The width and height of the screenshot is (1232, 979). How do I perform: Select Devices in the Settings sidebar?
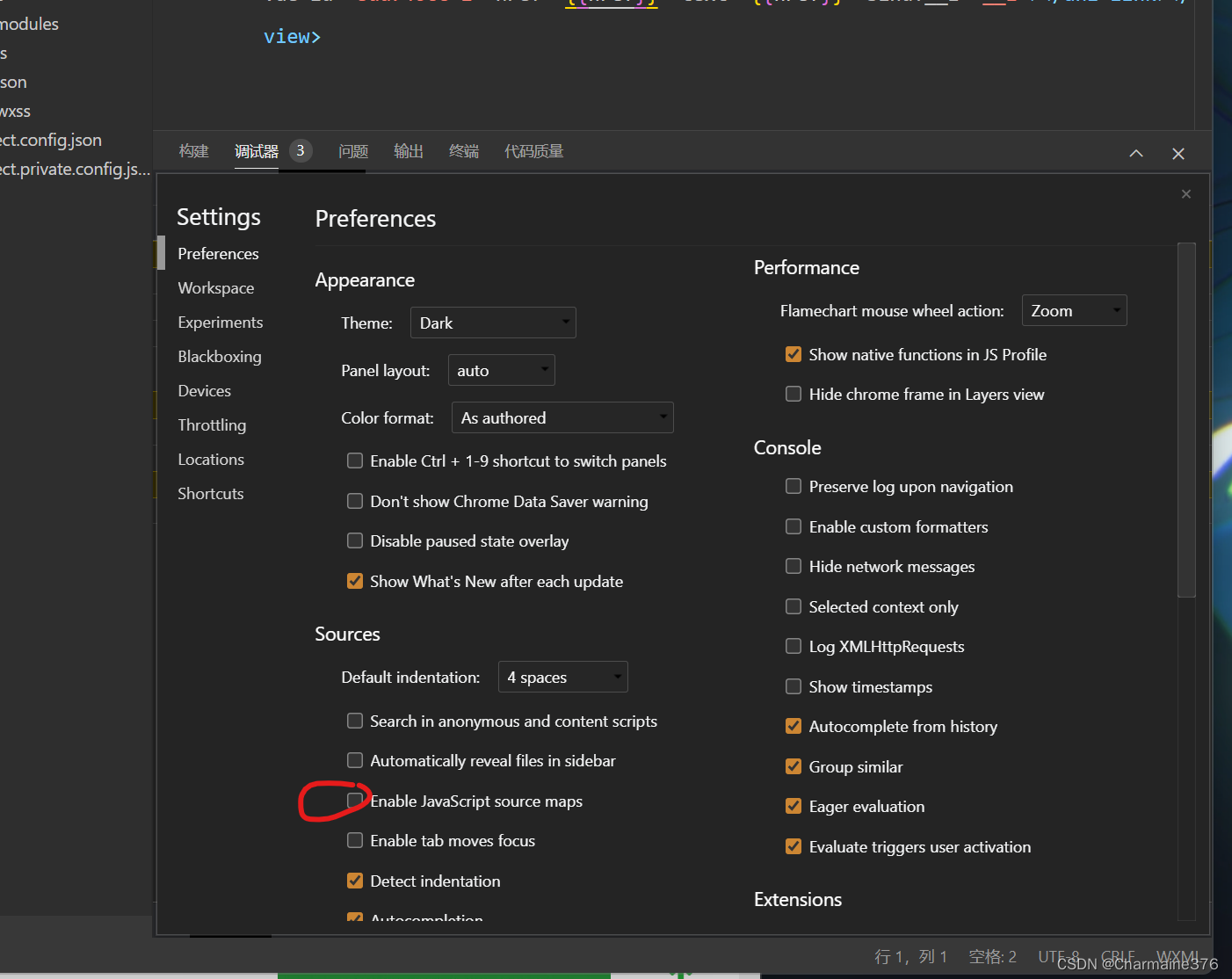204,390
